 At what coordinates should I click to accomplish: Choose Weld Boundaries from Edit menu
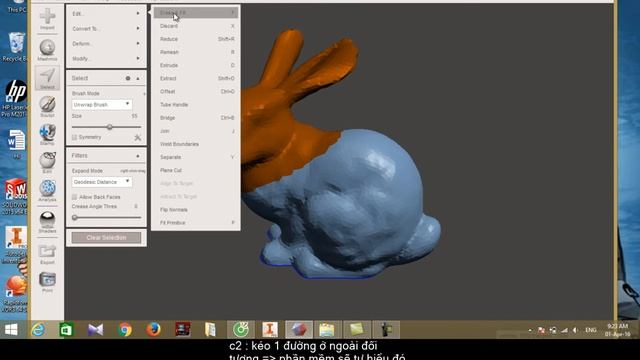tap(196, 144)
